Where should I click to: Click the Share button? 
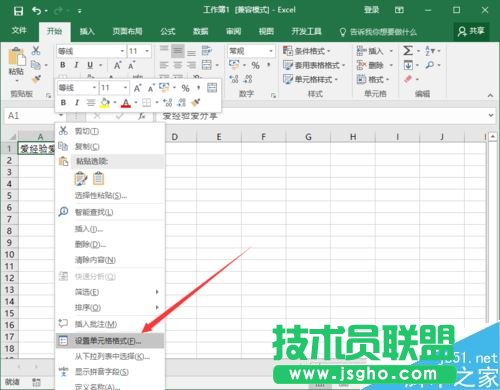pyautogui.click(x=471, y=31)
